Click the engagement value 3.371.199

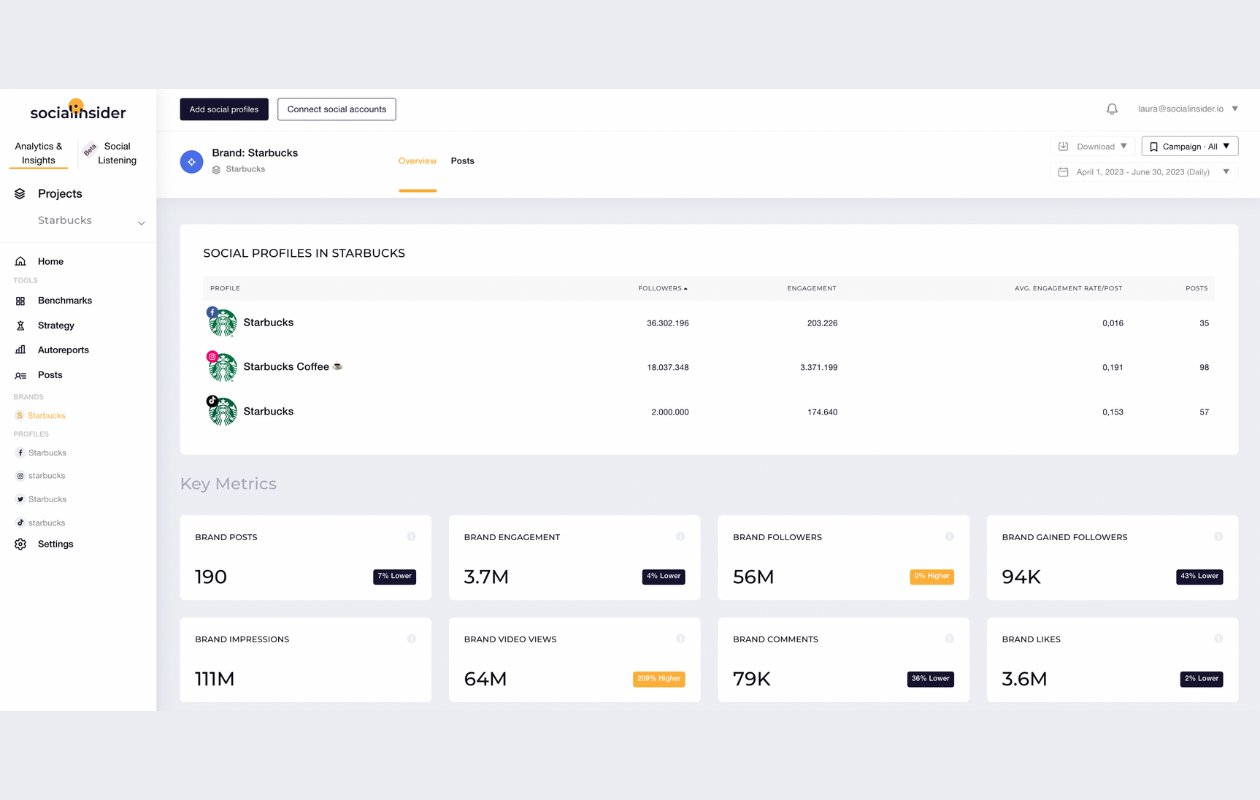point(819,367)
